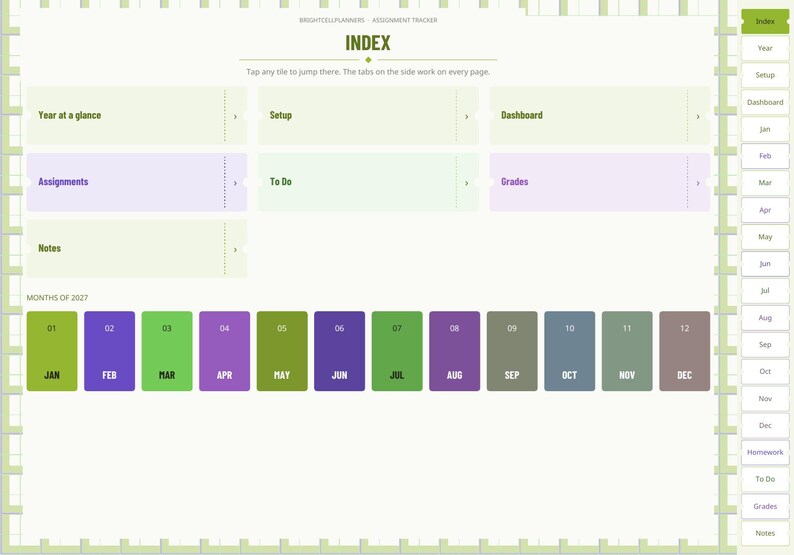Switch to the Dashboard side tab
Viewport: 794px width, 555px height.
(x=765, y=102)
